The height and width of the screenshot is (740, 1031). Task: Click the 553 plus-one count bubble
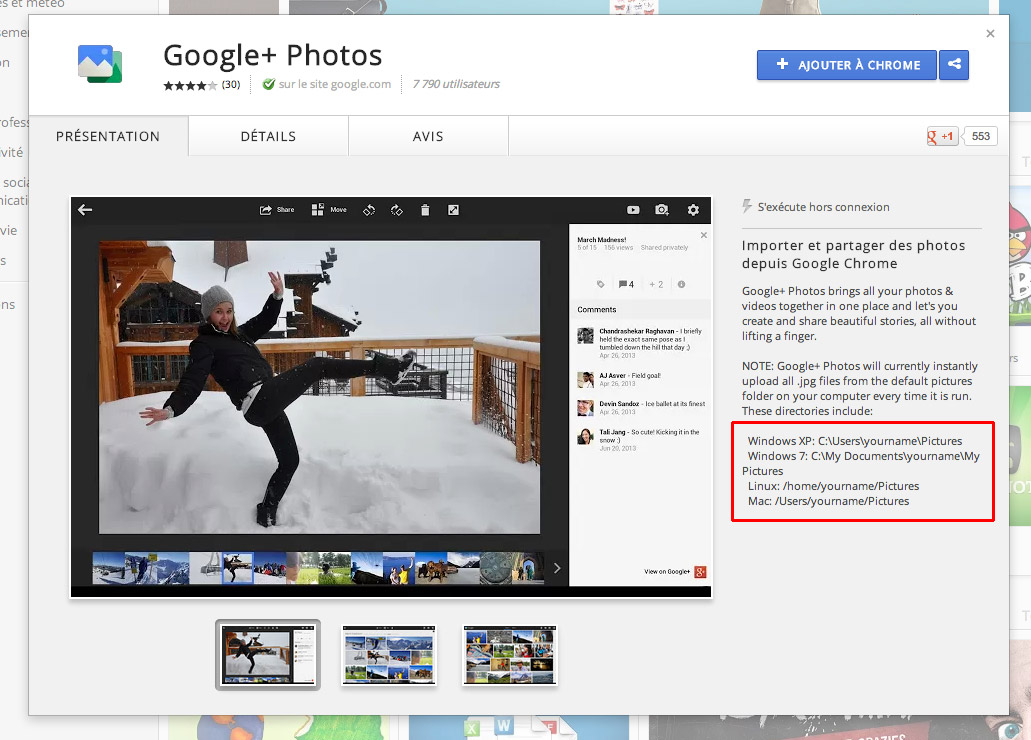click(x=980, y=136)
